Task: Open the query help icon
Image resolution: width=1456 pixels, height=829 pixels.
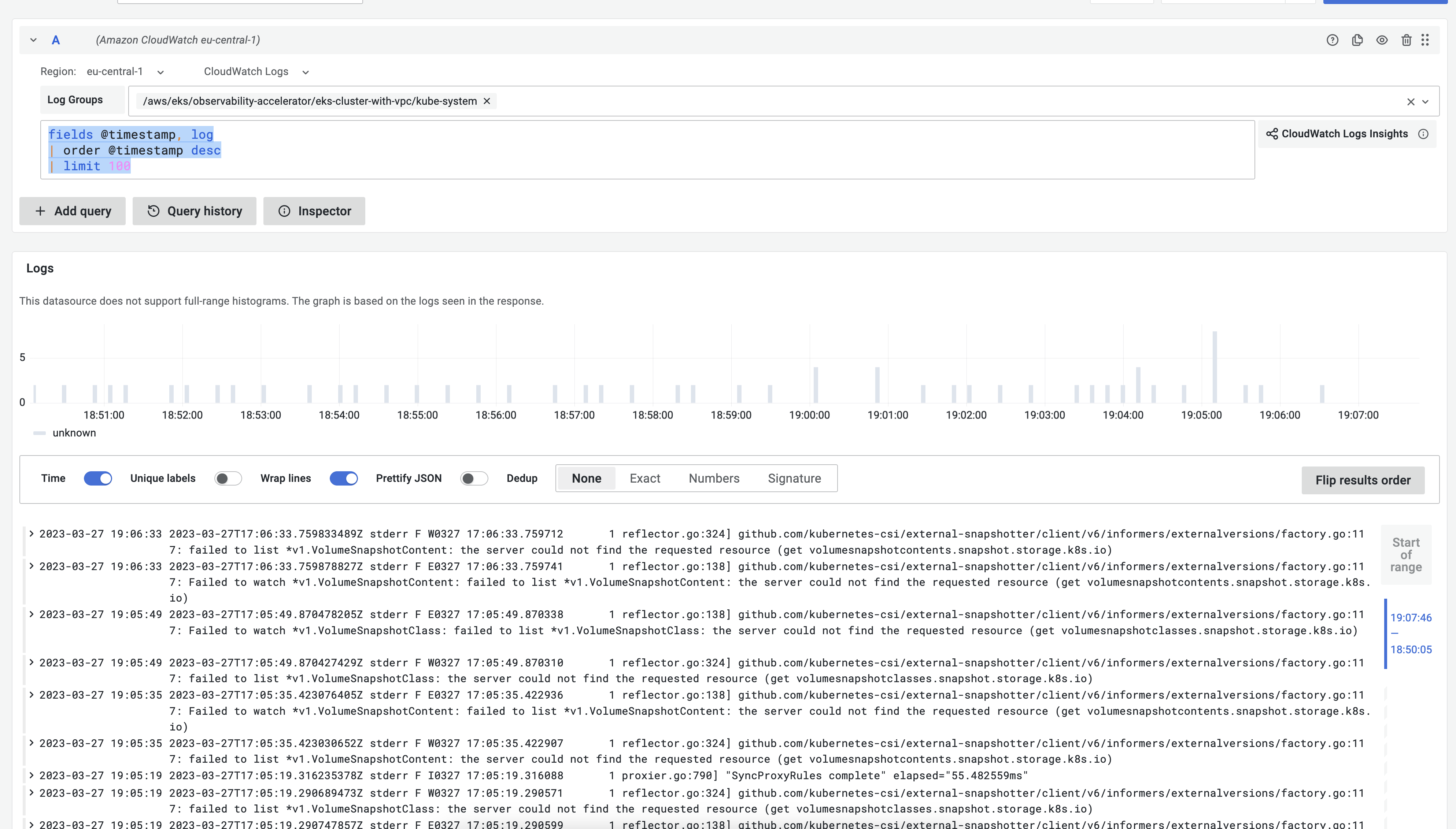Action: pyautogui.click(x=1332, y=40)
